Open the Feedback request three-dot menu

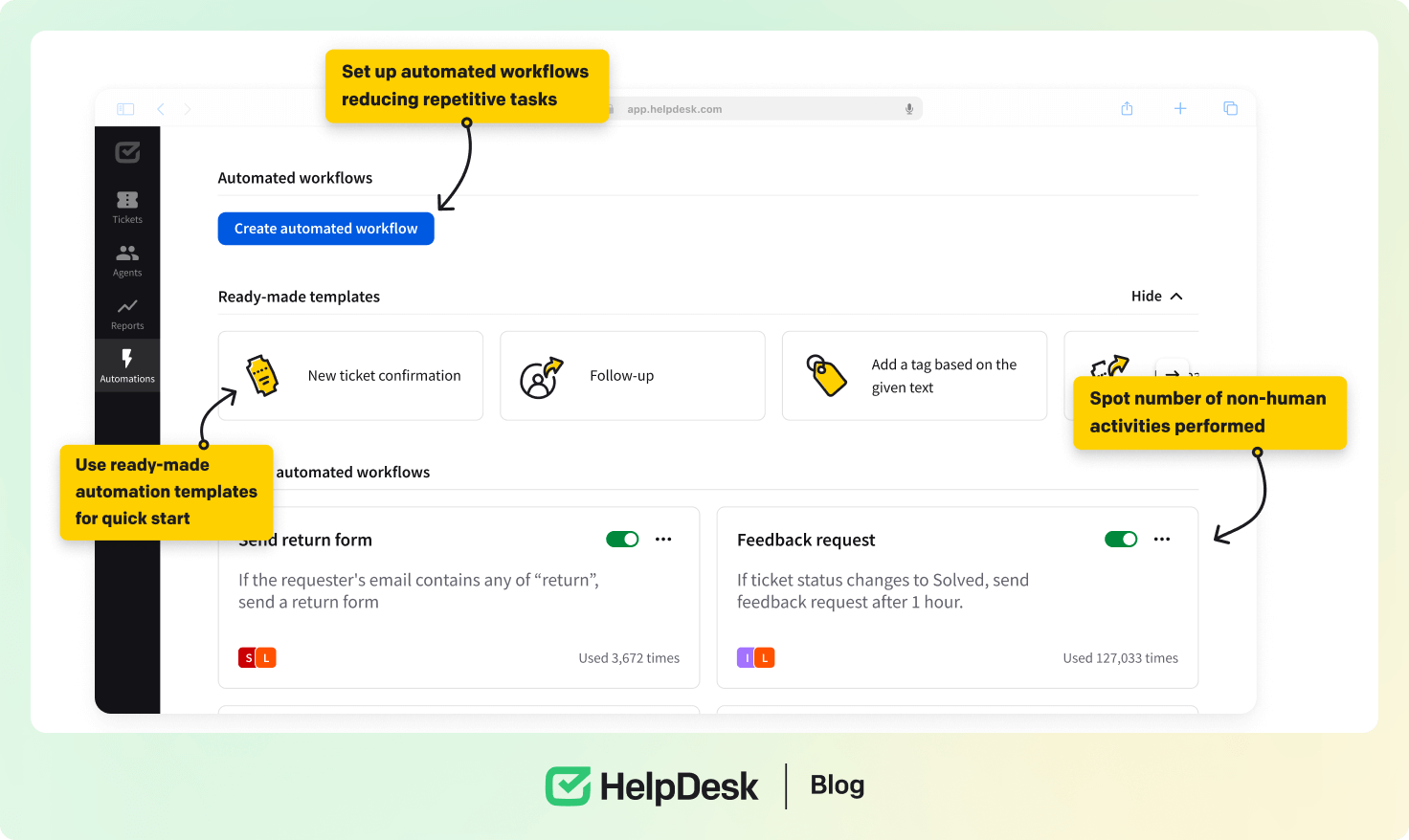coord(1162,540)
